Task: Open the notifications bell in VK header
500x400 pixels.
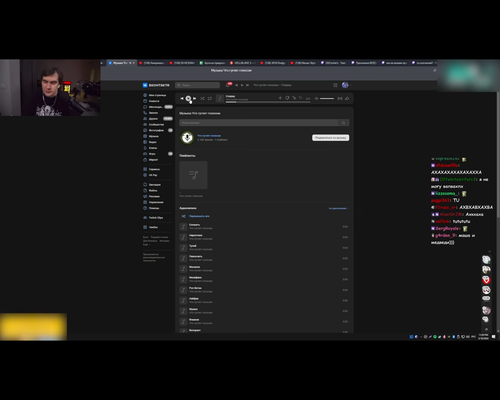Action: pos(228,85)
